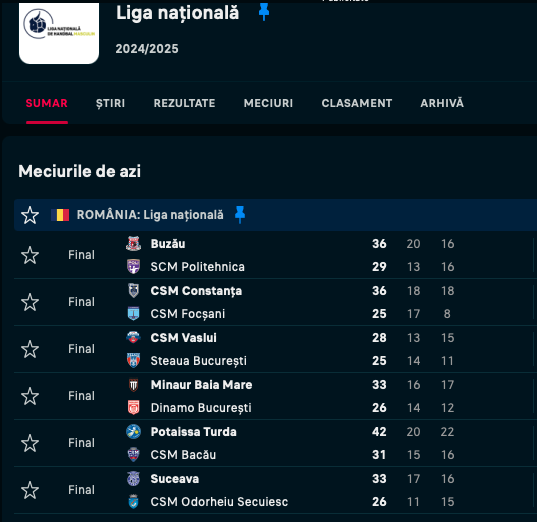This screenshot has height=522, width=537.
Task: Star the Buzău vs SCM Politehnica match
Action: coord(30,255)
